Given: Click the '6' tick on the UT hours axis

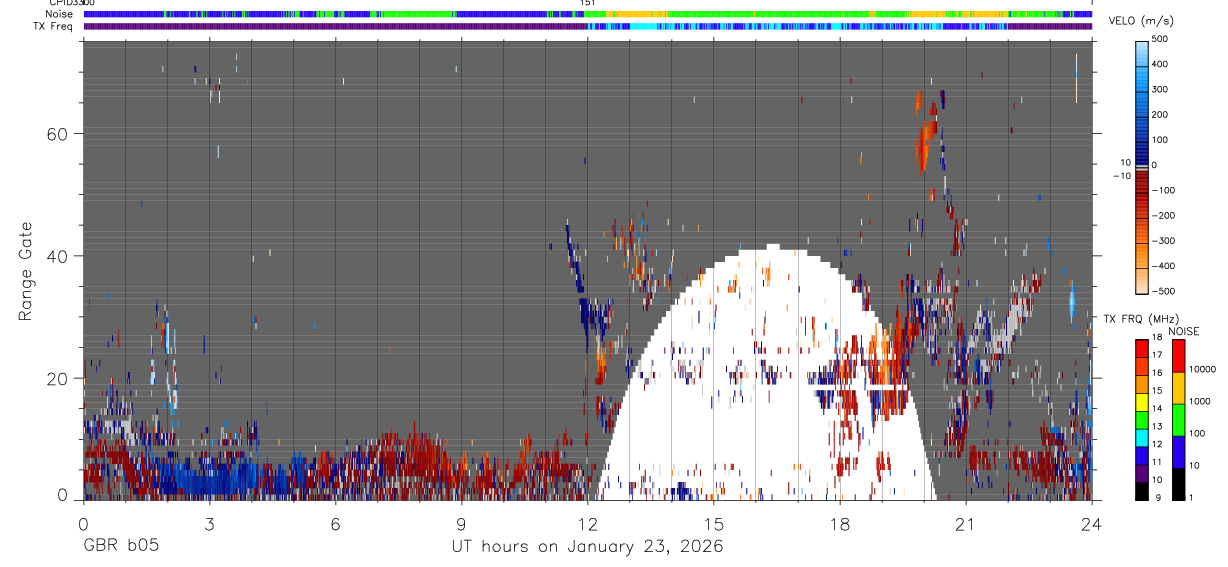Looking at the screenshot, I should point(335,525).
